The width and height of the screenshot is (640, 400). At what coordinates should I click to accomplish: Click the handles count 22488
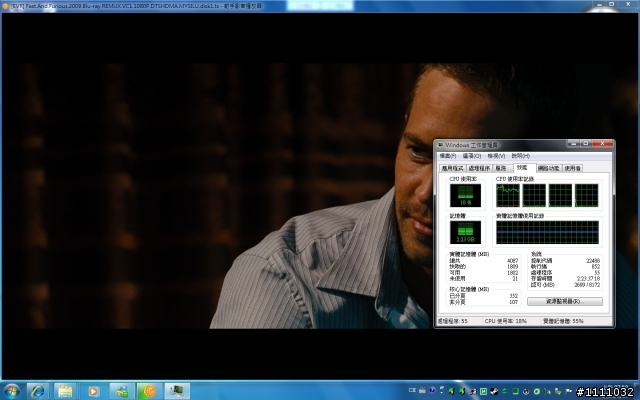click(593, 260)
